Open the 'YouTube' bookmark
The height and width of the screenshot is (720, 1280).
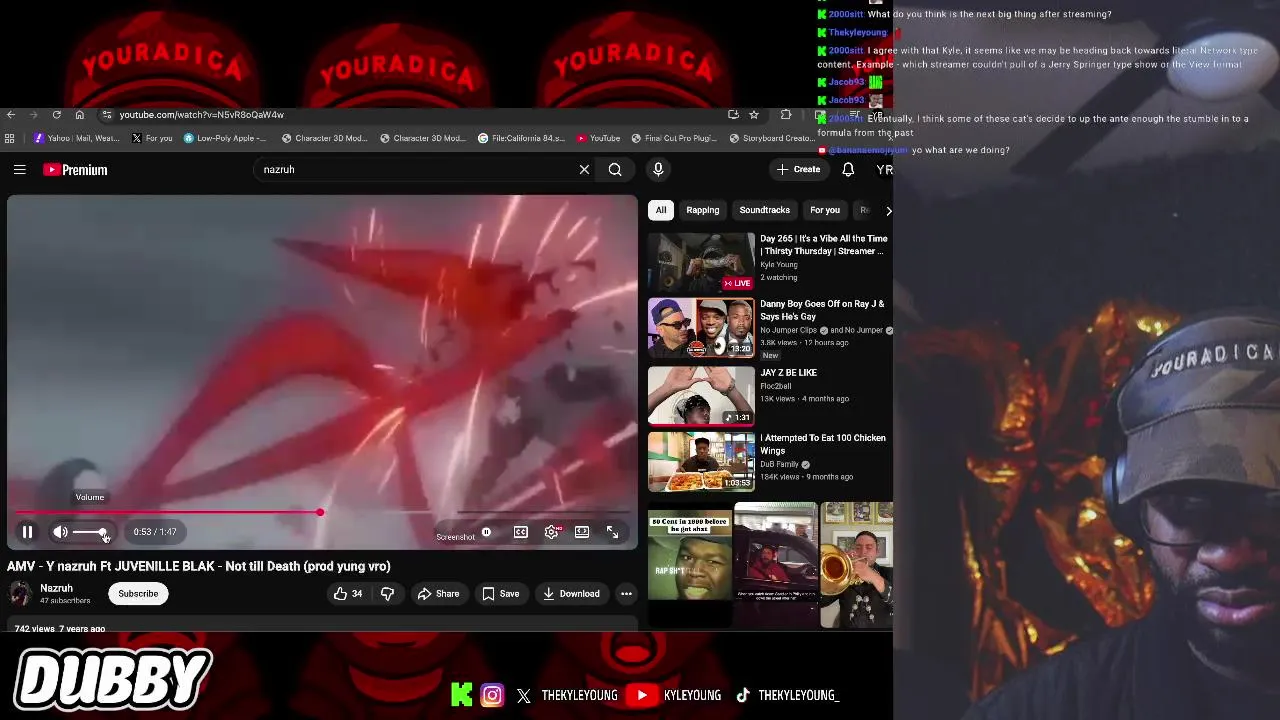point(598,138)
